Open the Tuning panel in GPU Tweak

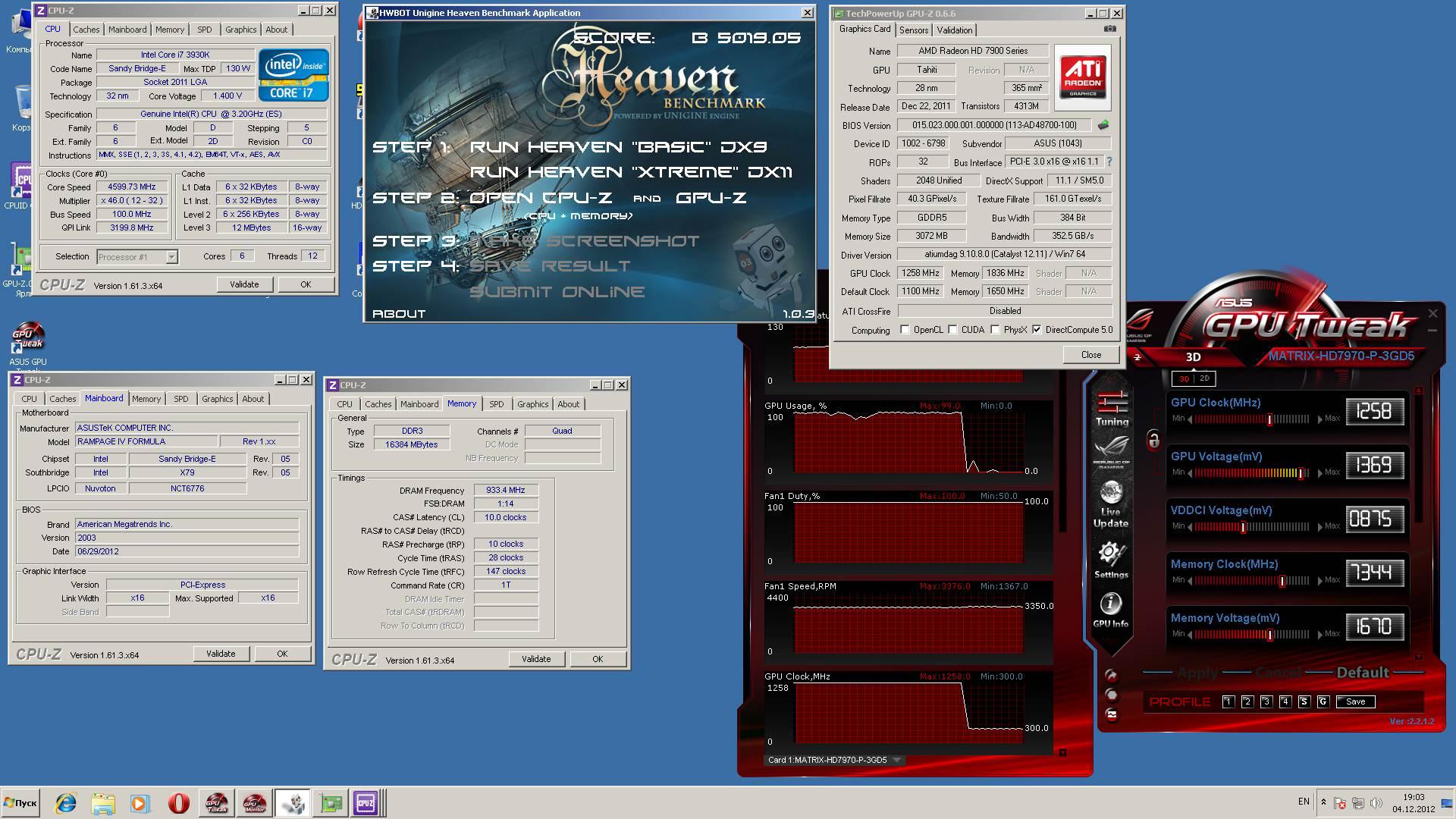[x=1112, y=408]
